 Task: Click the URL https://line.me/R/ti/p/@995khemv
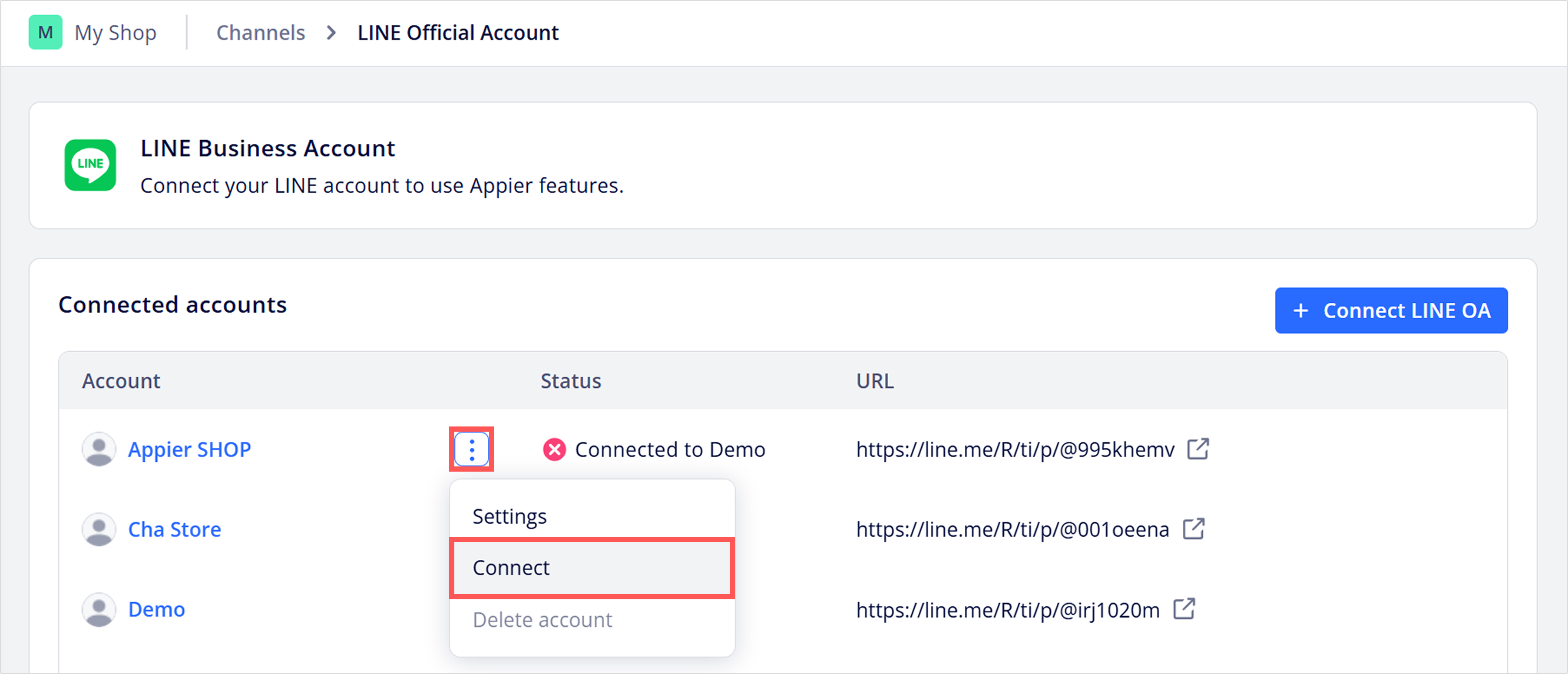click(x=1016, y=449)
